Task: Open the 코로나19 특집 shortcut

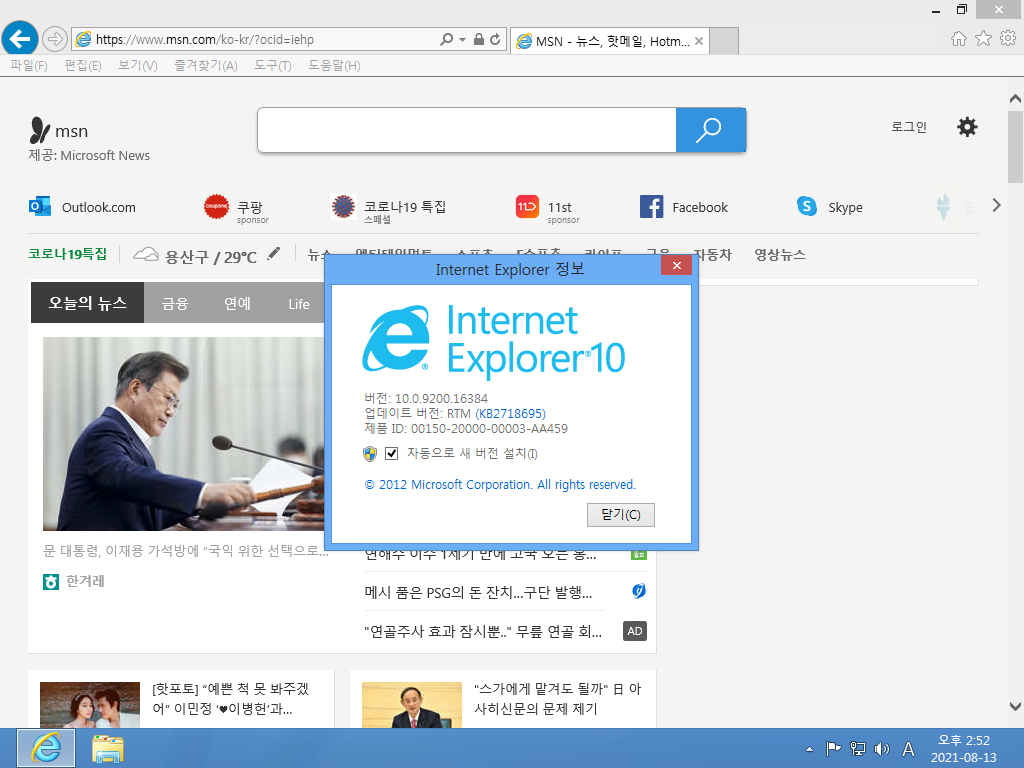Action: (x=389, y=209)
